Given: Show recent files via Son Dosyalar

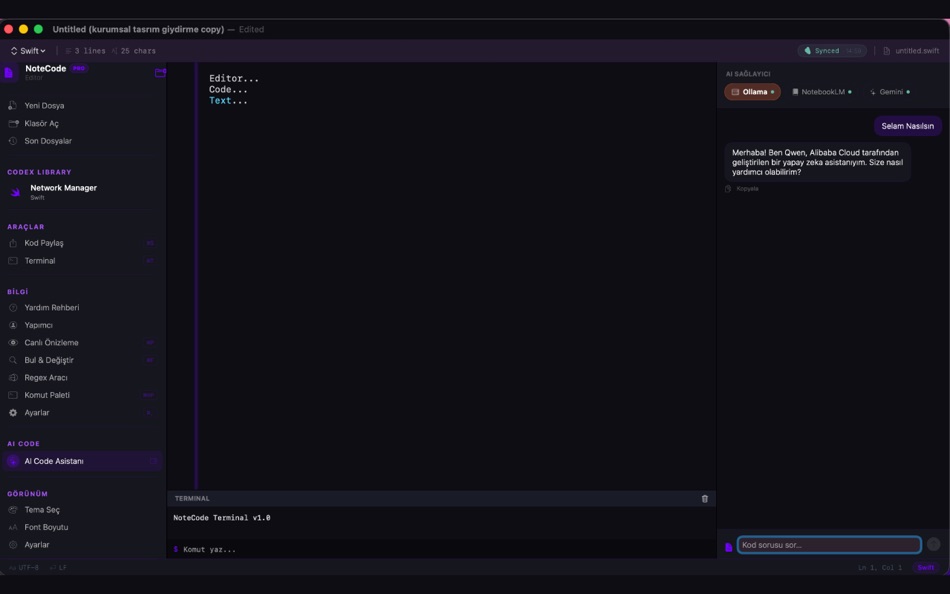Looking at the screenshot, I should (81, 141).
